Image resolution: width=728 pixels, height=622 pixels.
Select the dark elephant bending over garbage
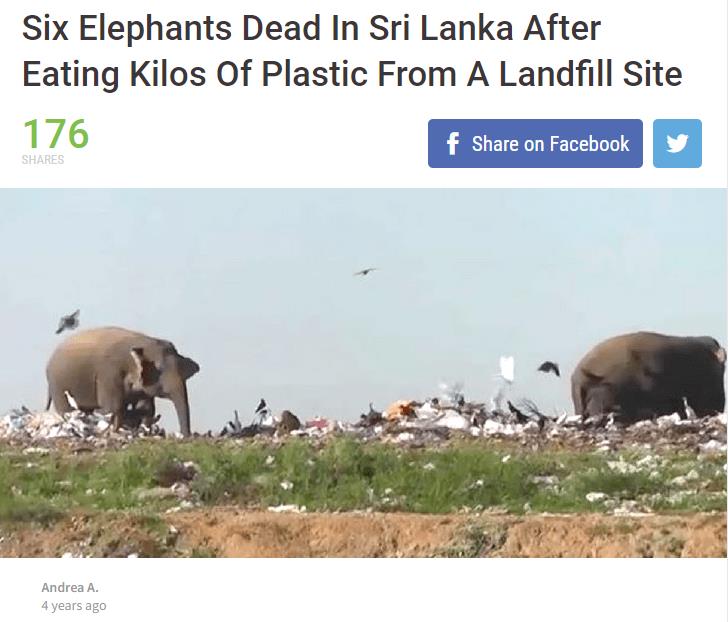[648, 377]
